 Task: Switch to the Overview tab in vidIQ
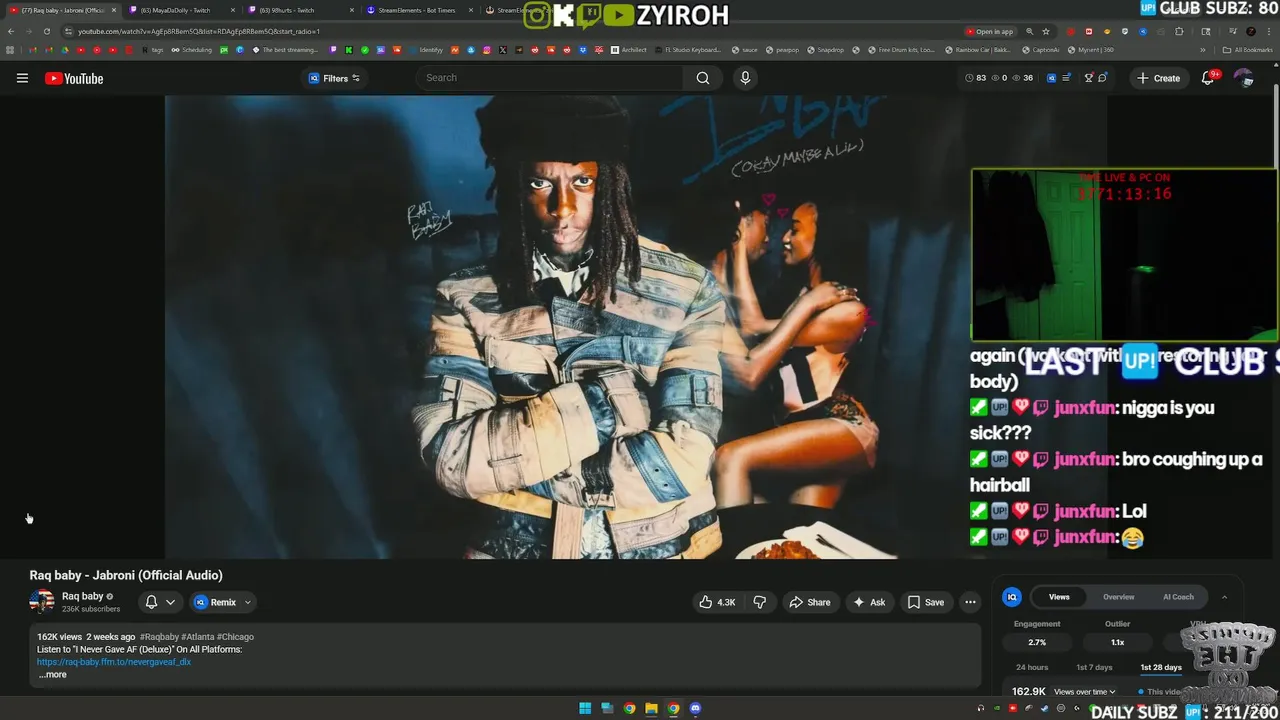[1118, 597]
